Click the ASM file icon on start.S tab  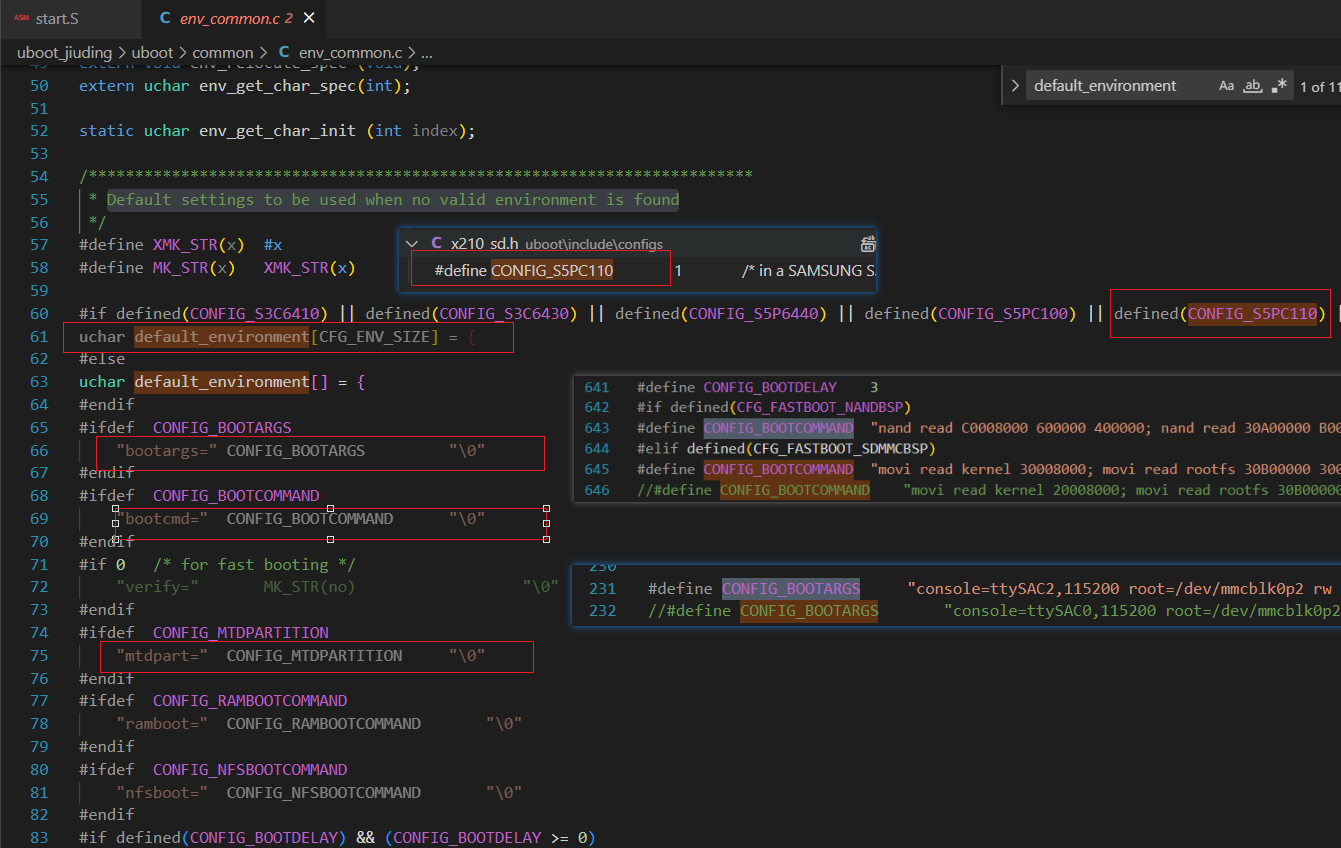click(x=21, y=19)
